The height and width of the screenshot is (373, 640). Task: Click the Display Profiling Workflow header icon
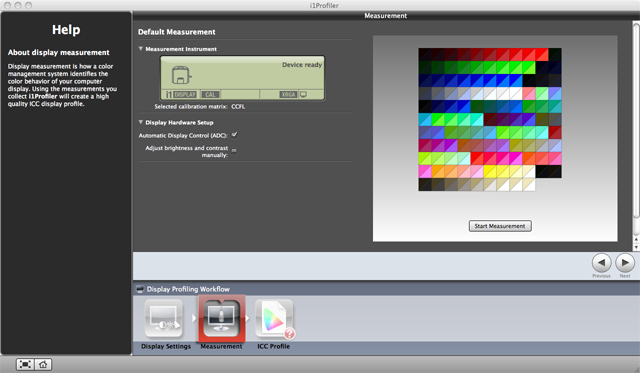click(x=140, y=289)
